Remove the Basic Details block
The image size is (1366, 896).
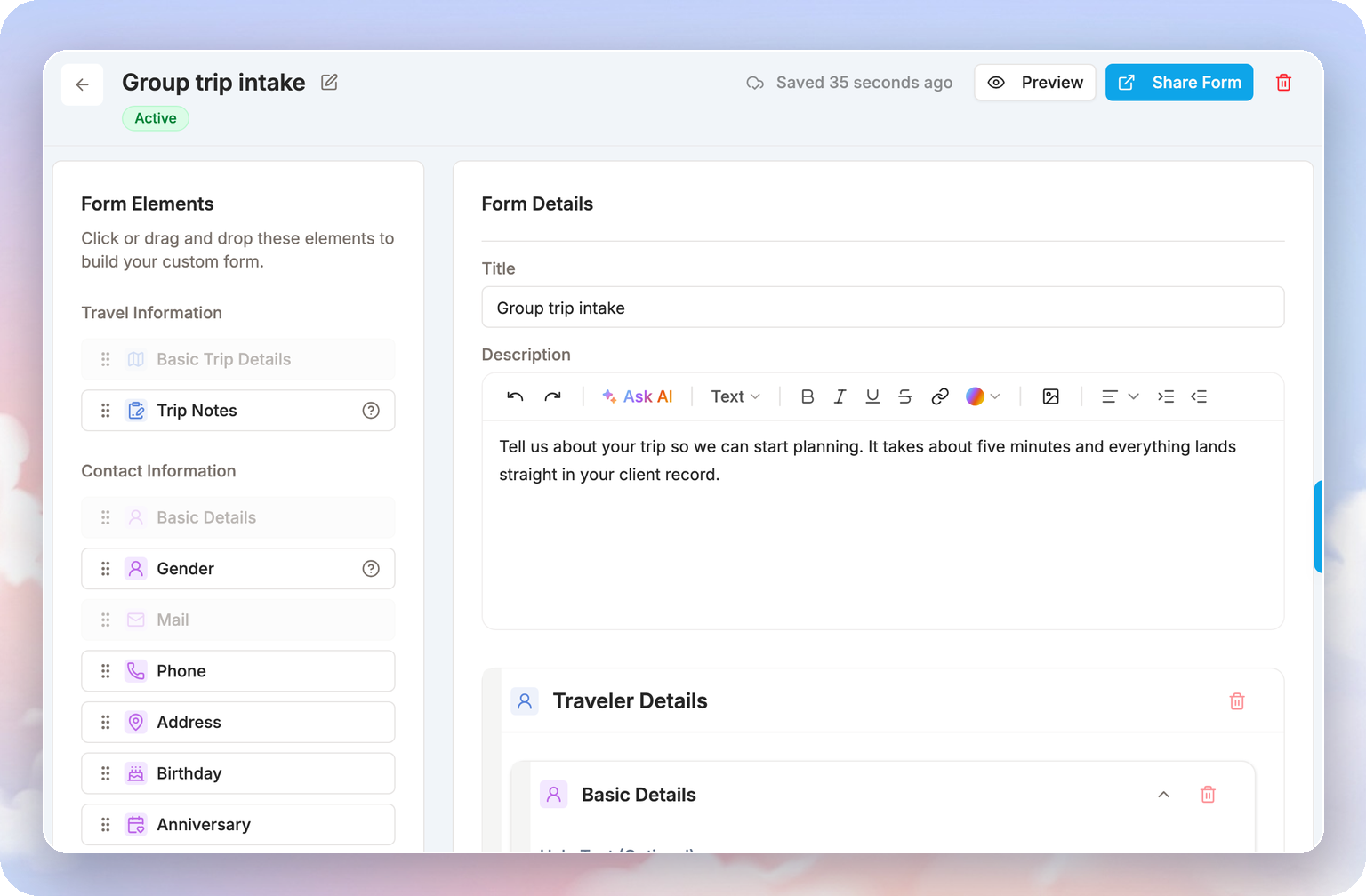pos(1208,795)
